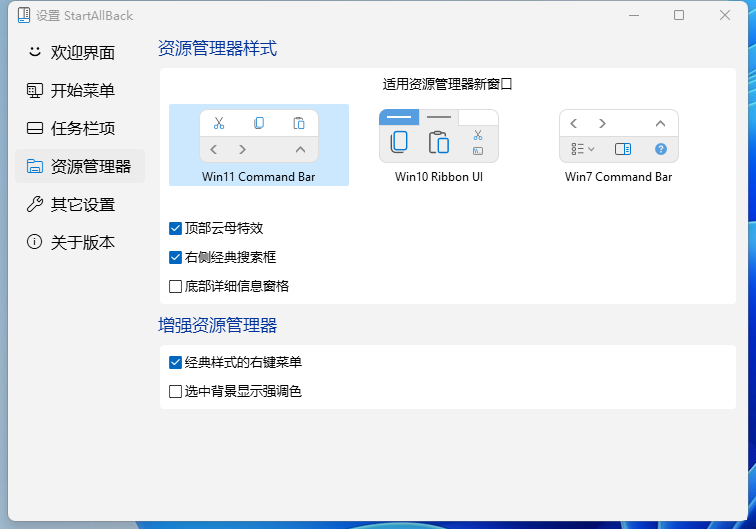Click the forward arrow in Win11 preview
This screenshot has width=756, height=529.
[x=243, y=149]
